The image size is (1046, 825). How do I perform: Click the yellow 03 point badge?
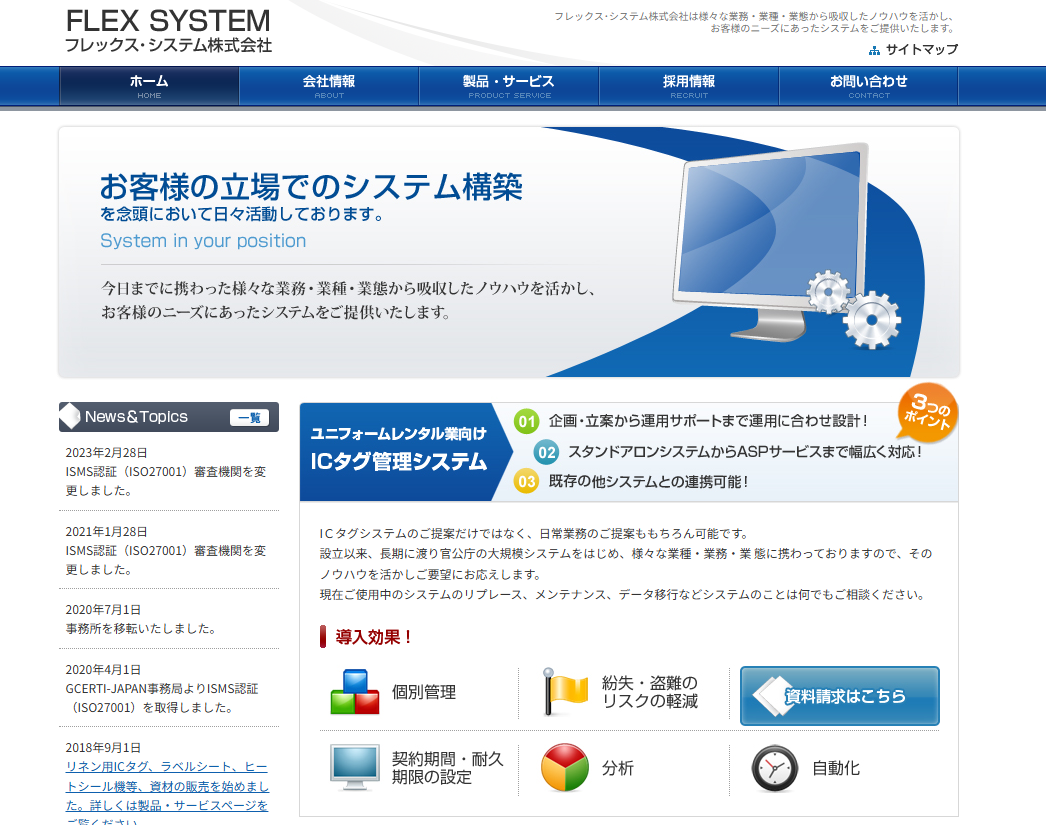pos(527,482)
